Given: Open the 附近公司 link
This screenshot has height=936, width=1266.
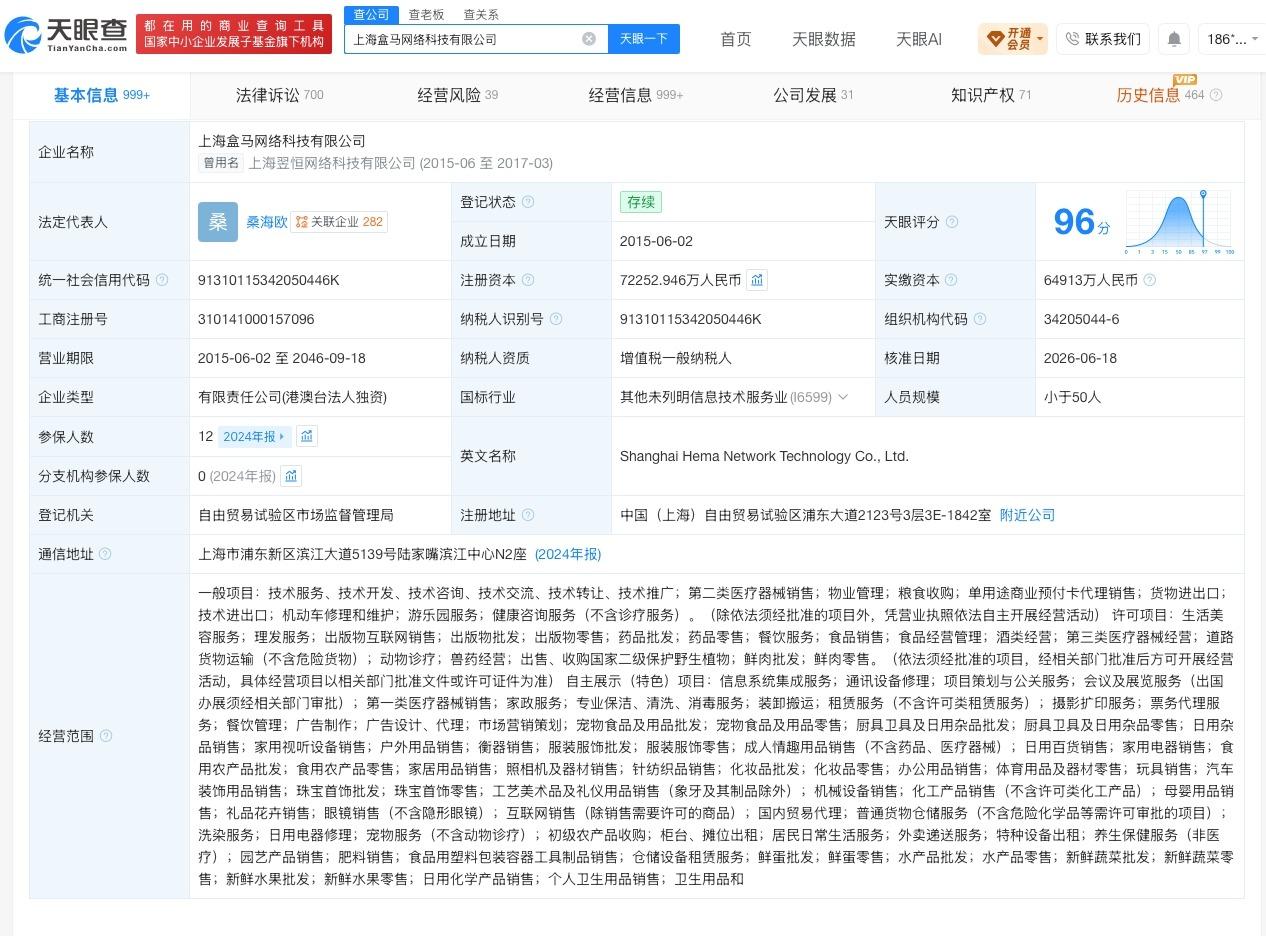Looking at the screenshot, I should click(1027, 515).
